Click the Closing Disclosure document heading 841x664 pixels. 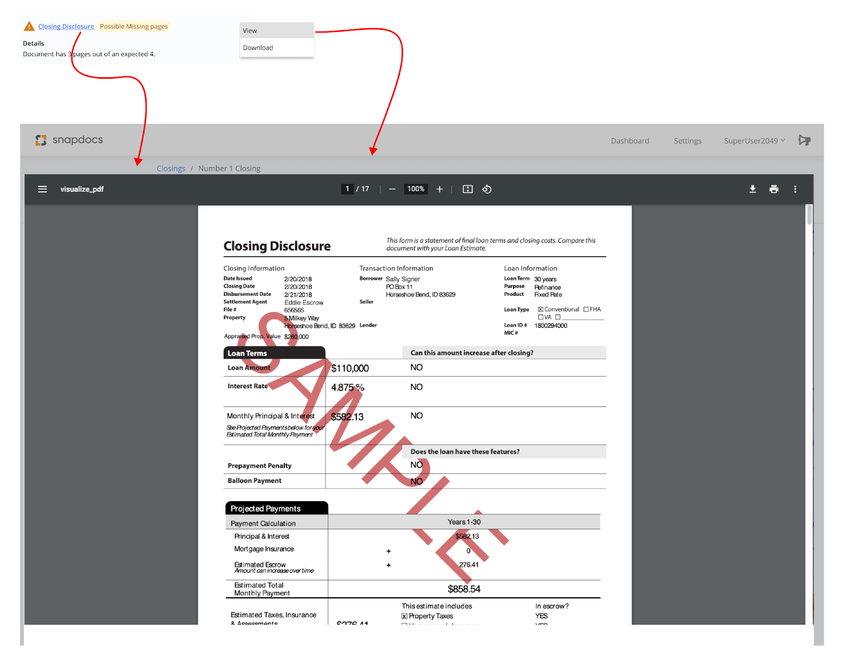tap(277, 246)
